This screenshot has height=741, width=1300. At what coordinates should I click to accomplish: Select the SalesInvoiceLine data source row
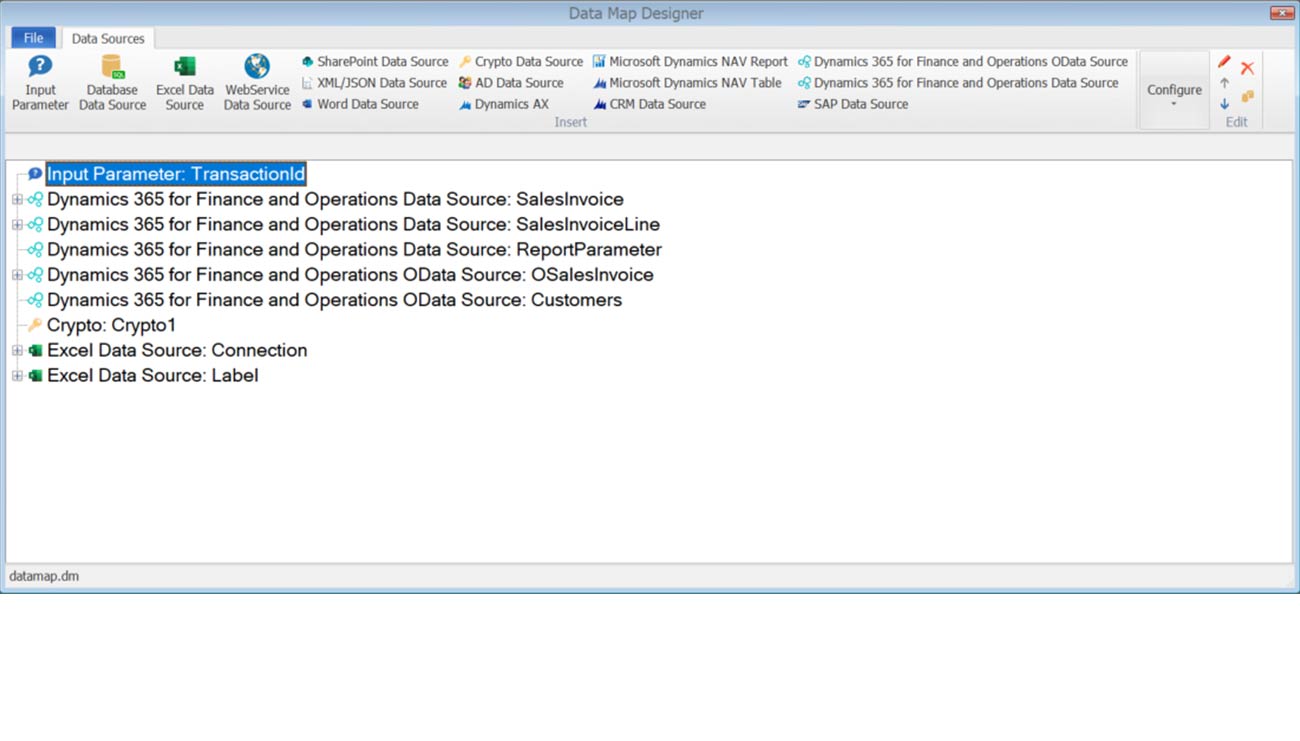click(353, 224)
